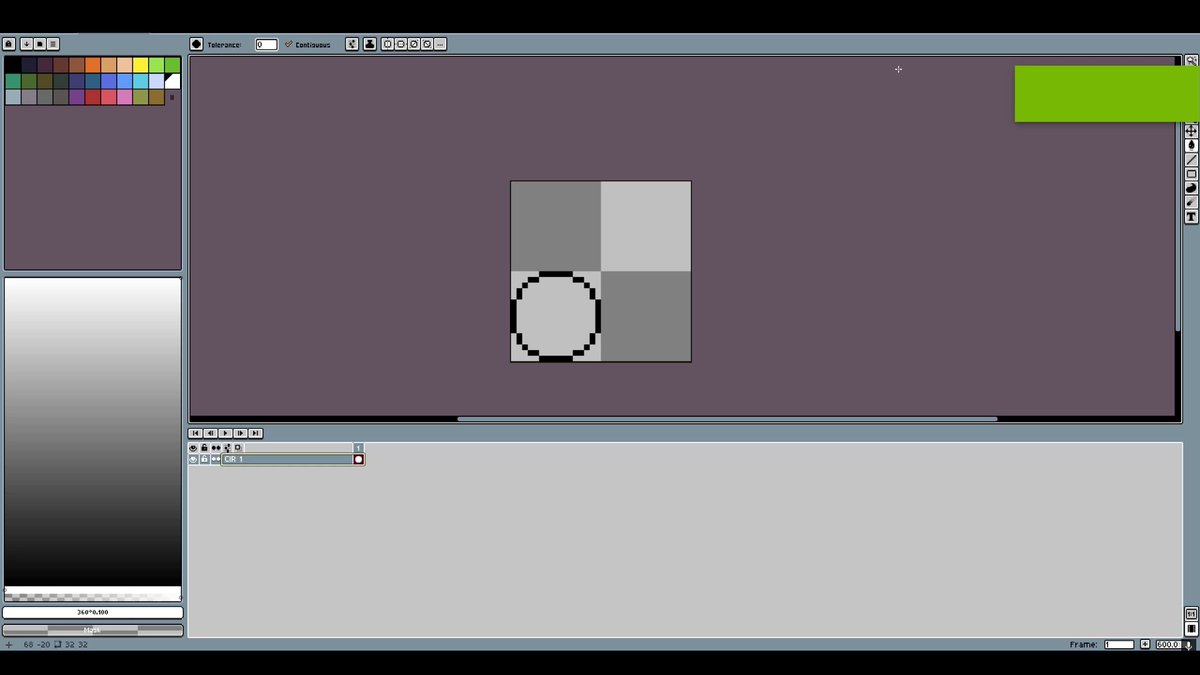
Task: Click the foreground color button 360°0,100
Action: coord(93,612)
